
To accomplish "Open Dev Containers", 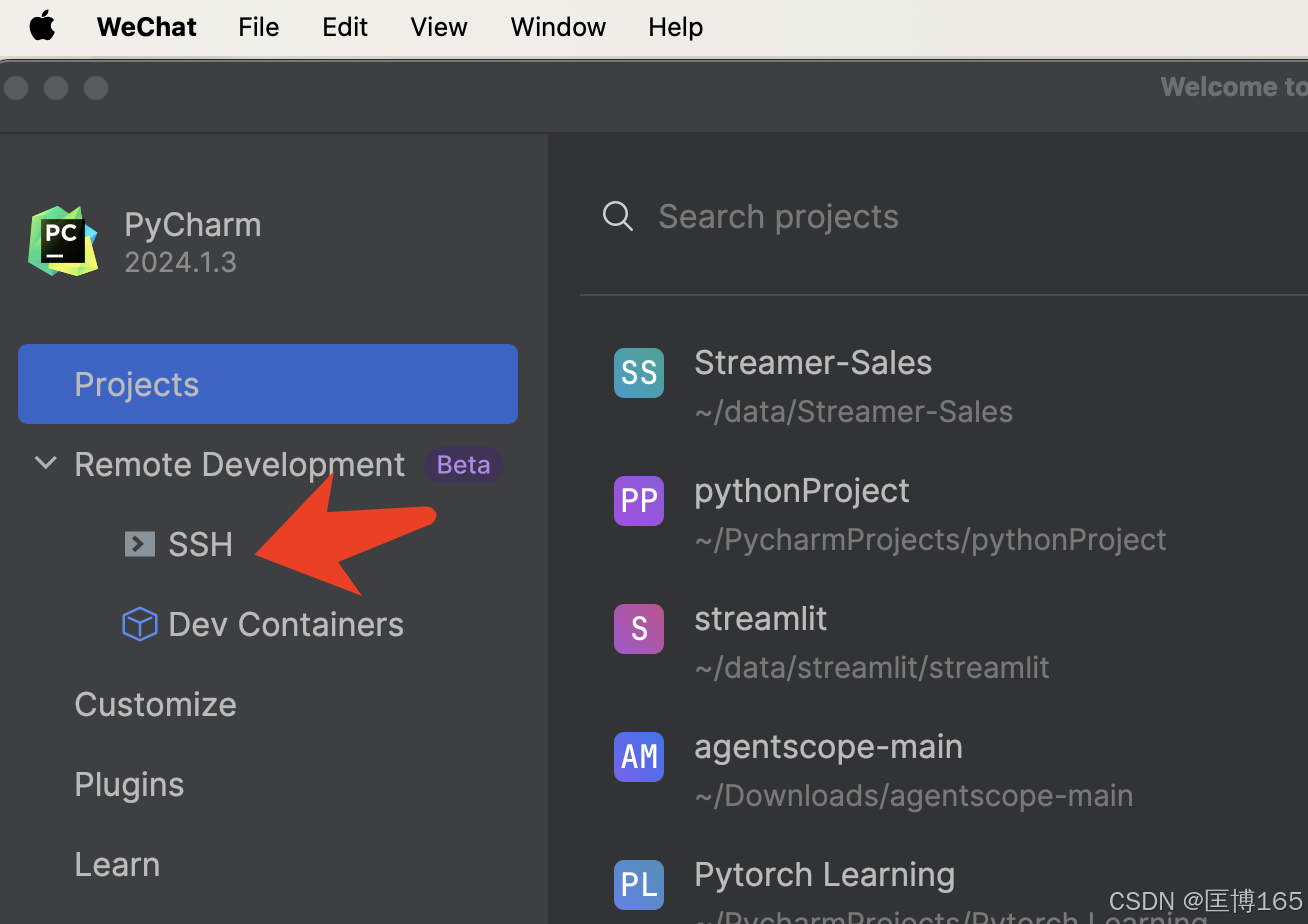I will click(286, 624).
